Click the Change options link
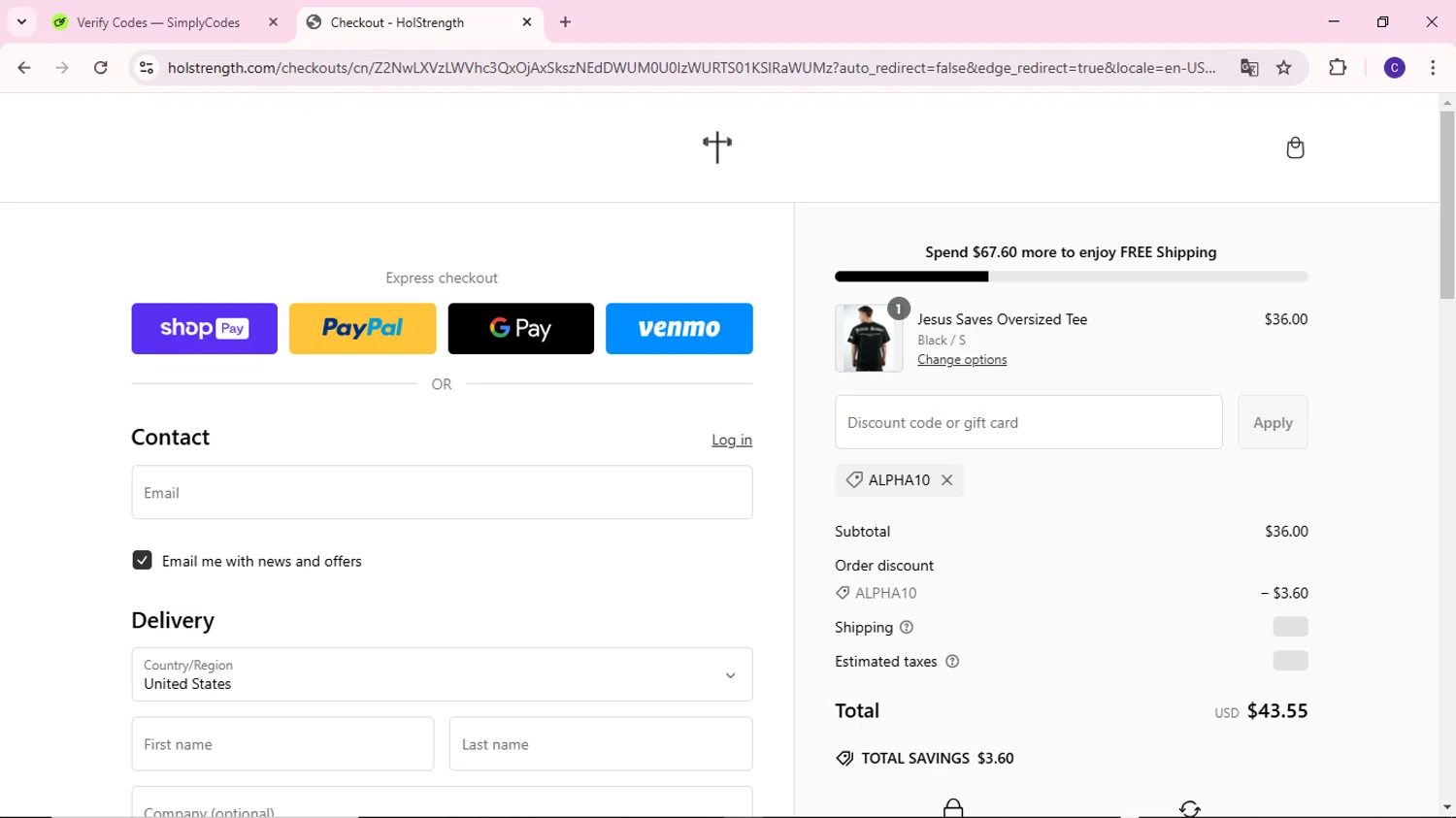The width and height of the screenshot is (1456, 818). (x=962, y=360)
